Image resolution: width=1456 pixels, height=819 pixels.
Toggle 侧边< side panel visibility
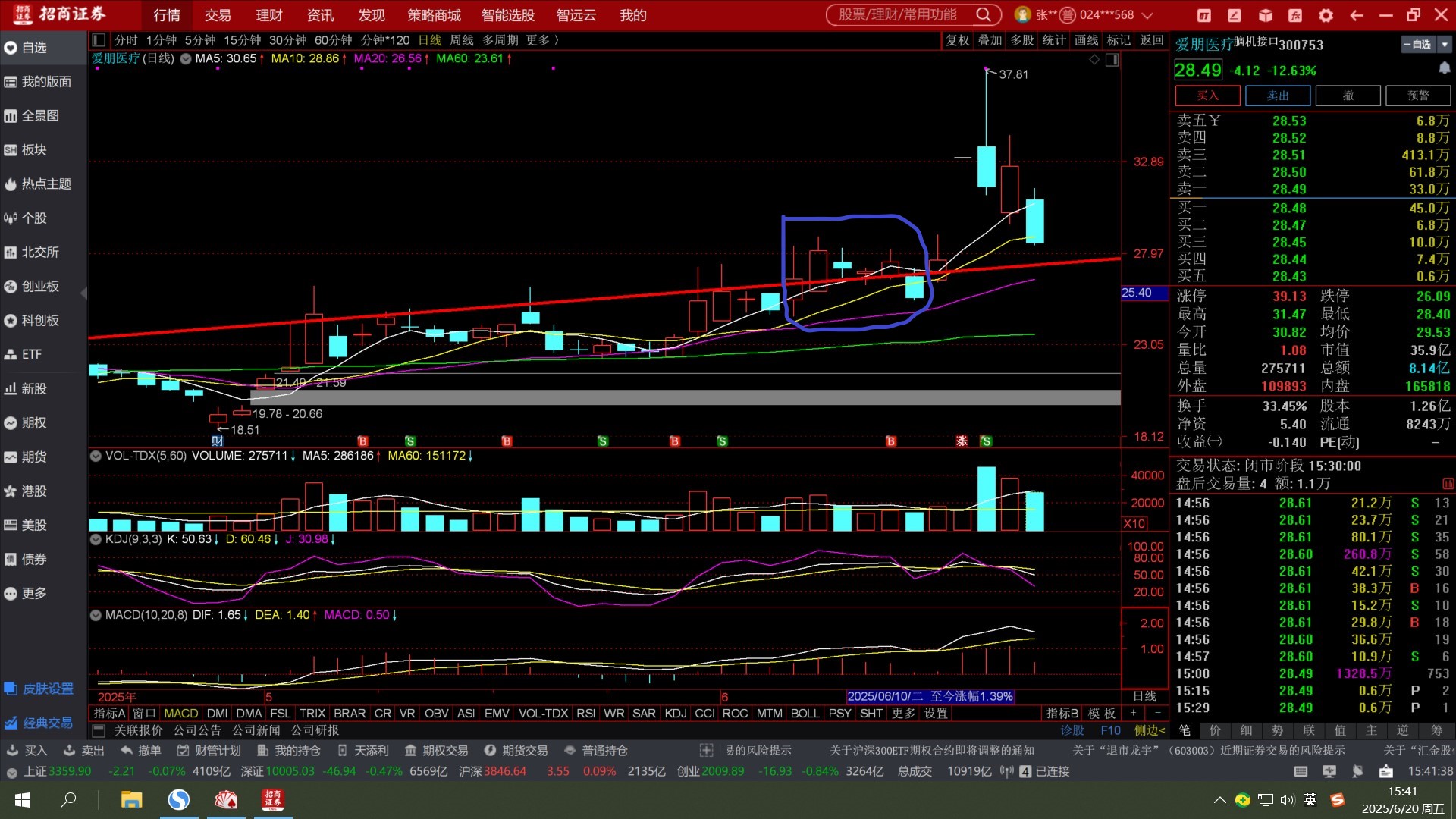point(1150,730)
